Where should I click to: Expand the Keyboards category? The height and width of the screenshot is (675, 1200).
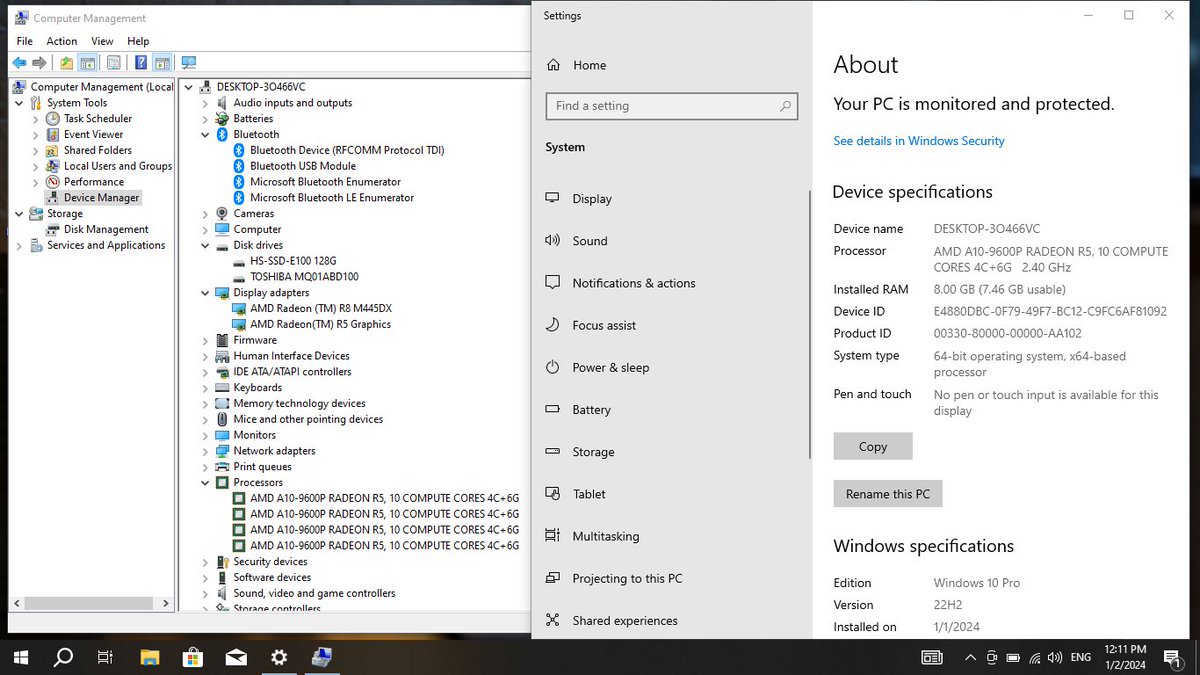(x=205, y=388)
